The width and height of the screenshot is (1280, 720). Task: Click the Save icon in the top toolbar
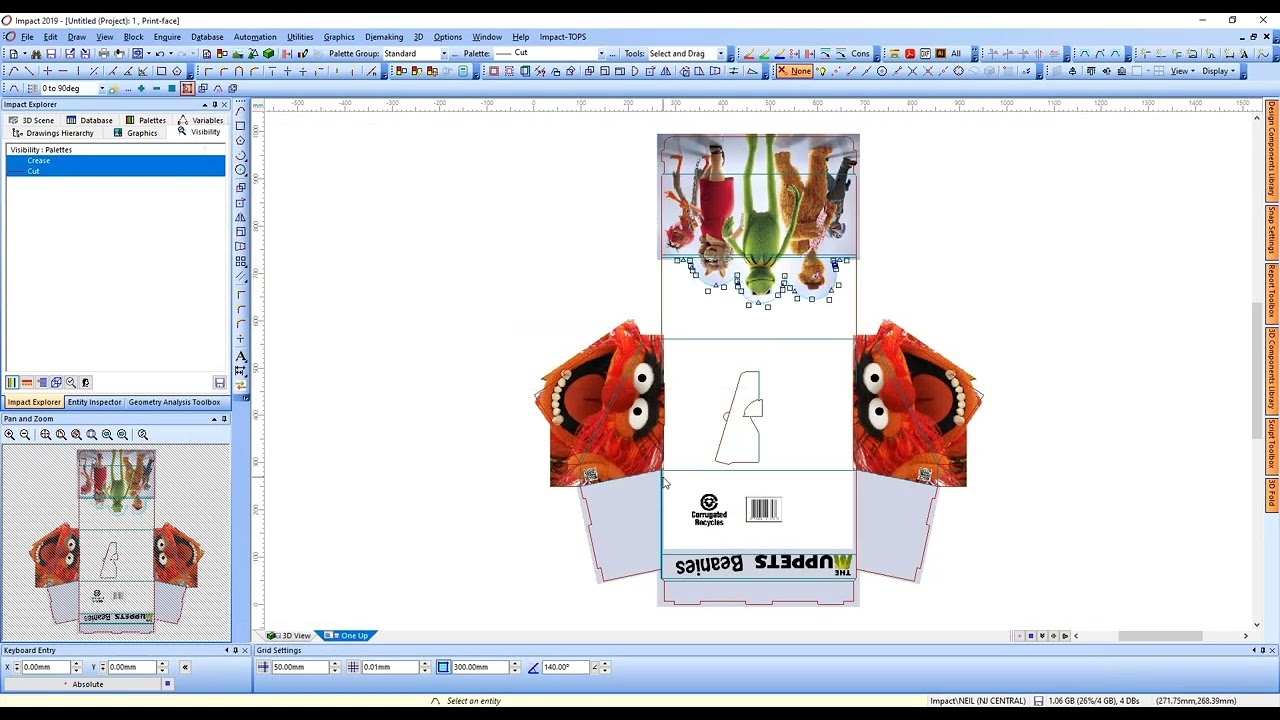coord(51,53)
